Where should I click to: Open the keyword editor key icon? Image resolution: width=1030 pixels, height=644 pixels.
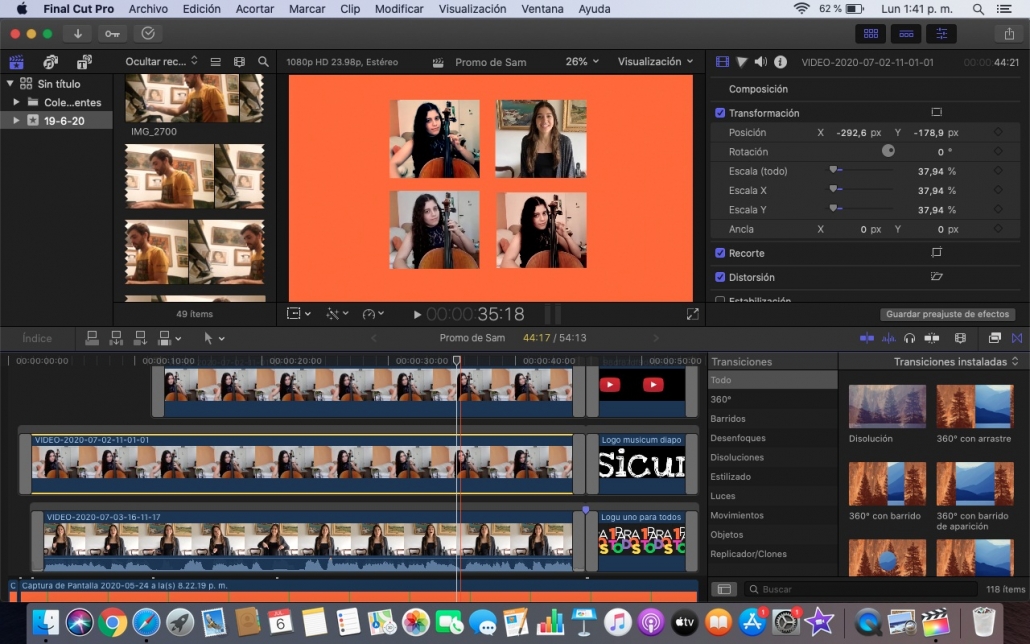112,33
